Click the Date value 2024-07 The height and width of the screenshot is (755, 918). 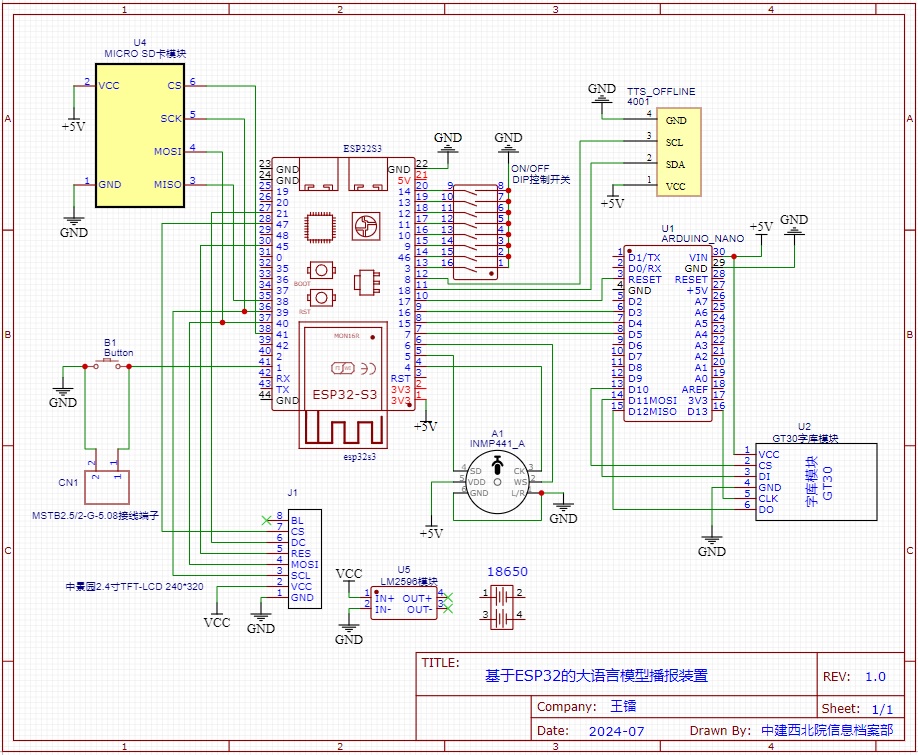pyautogui.click(x=618, y=731)
